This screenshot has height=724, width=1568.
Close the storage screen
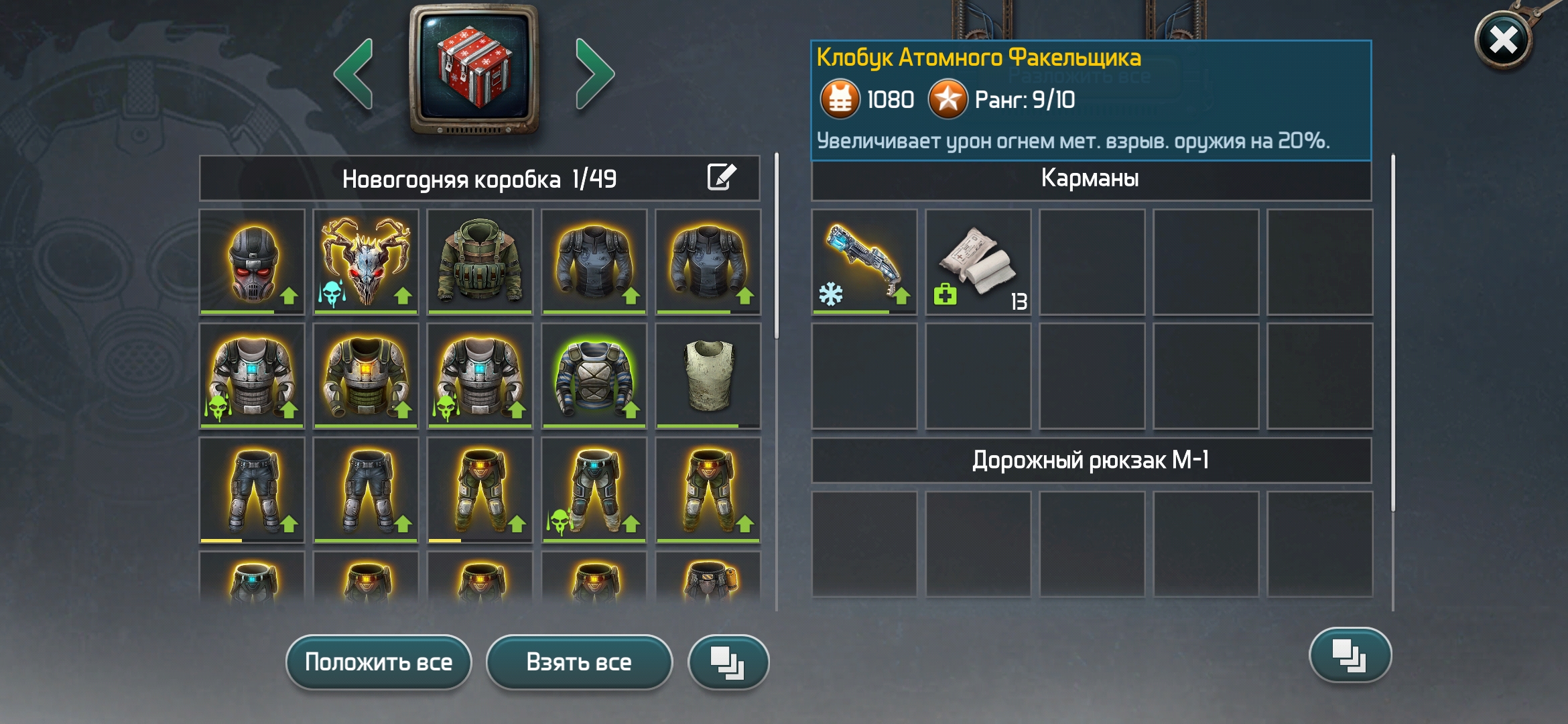click(x=1504, y=40)
